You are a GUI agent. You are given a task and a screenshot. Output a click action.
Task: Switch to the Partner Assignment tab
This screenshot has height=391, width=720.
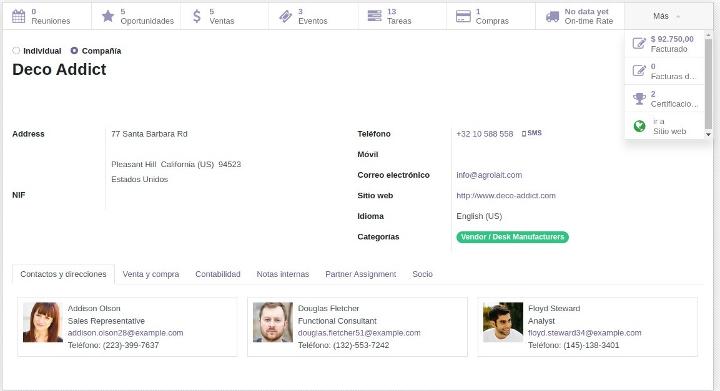[360, 274]
